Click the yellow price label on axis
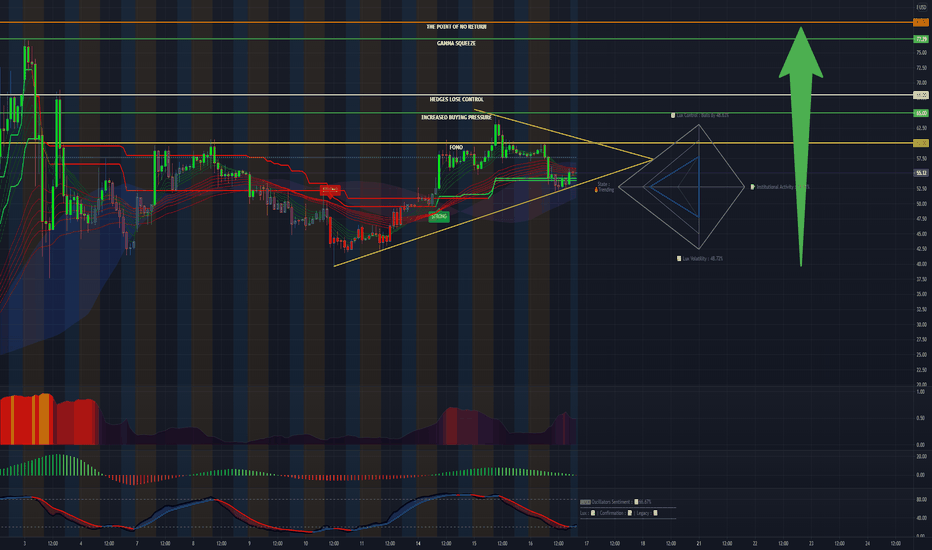This screenshot has height=550, width=932. 921,143
